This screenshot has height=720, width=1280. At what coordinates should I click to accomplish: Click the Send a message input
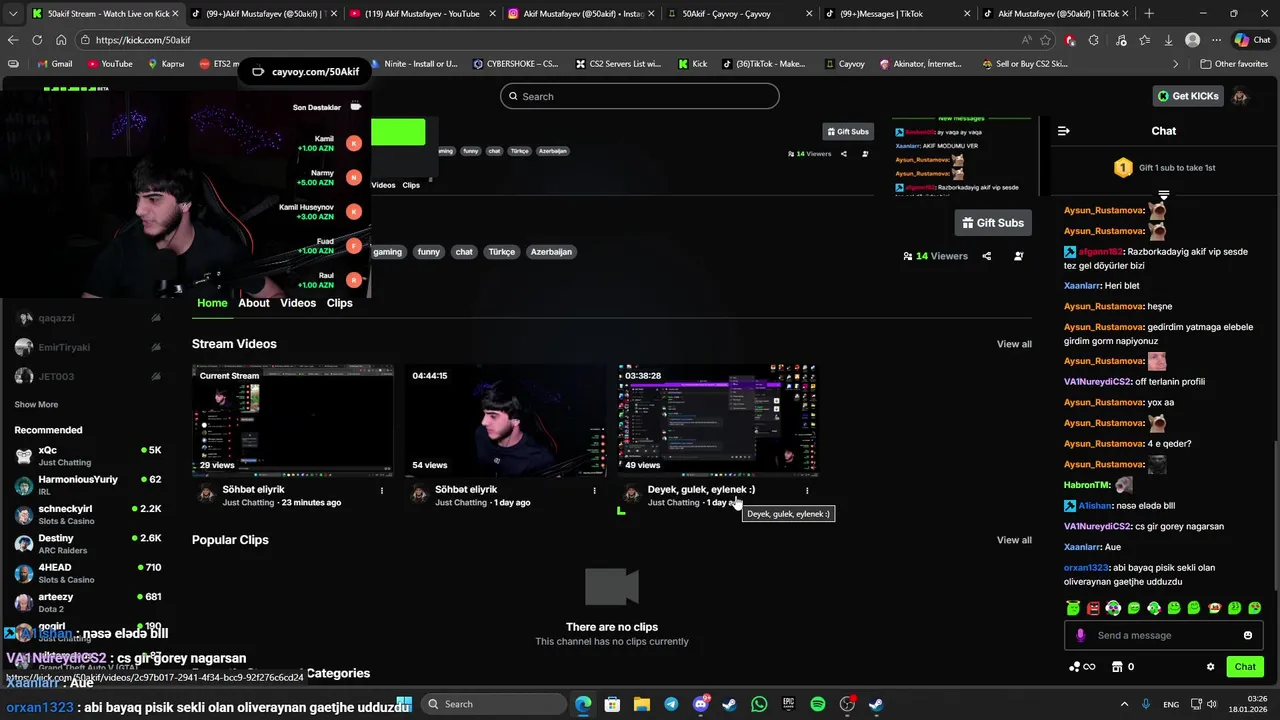pos(1162,635)
